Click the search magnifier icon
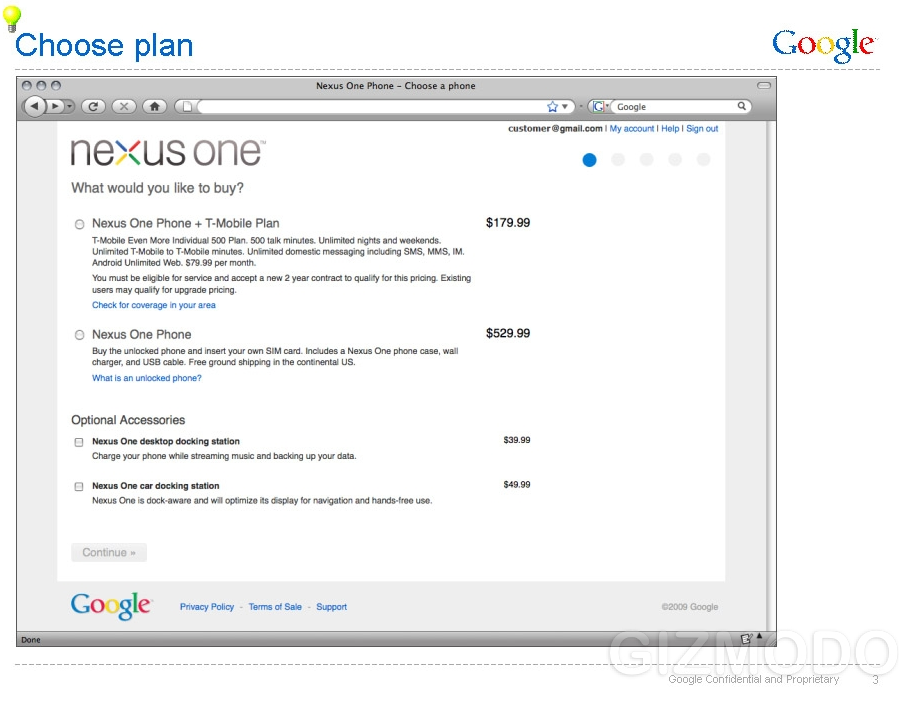This screenshot has height=705, width=899. (x=742, y=106)
